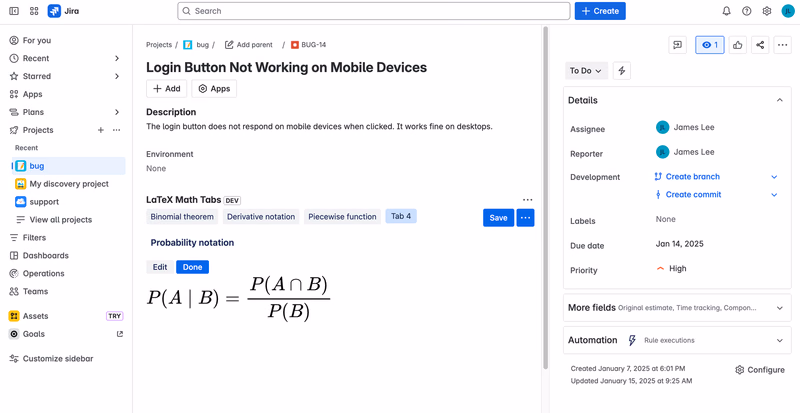Open the LaTeX Math Tabs panel three-dot menu
The width and height of the screenshot is (800, 413).
coord(528,200)
